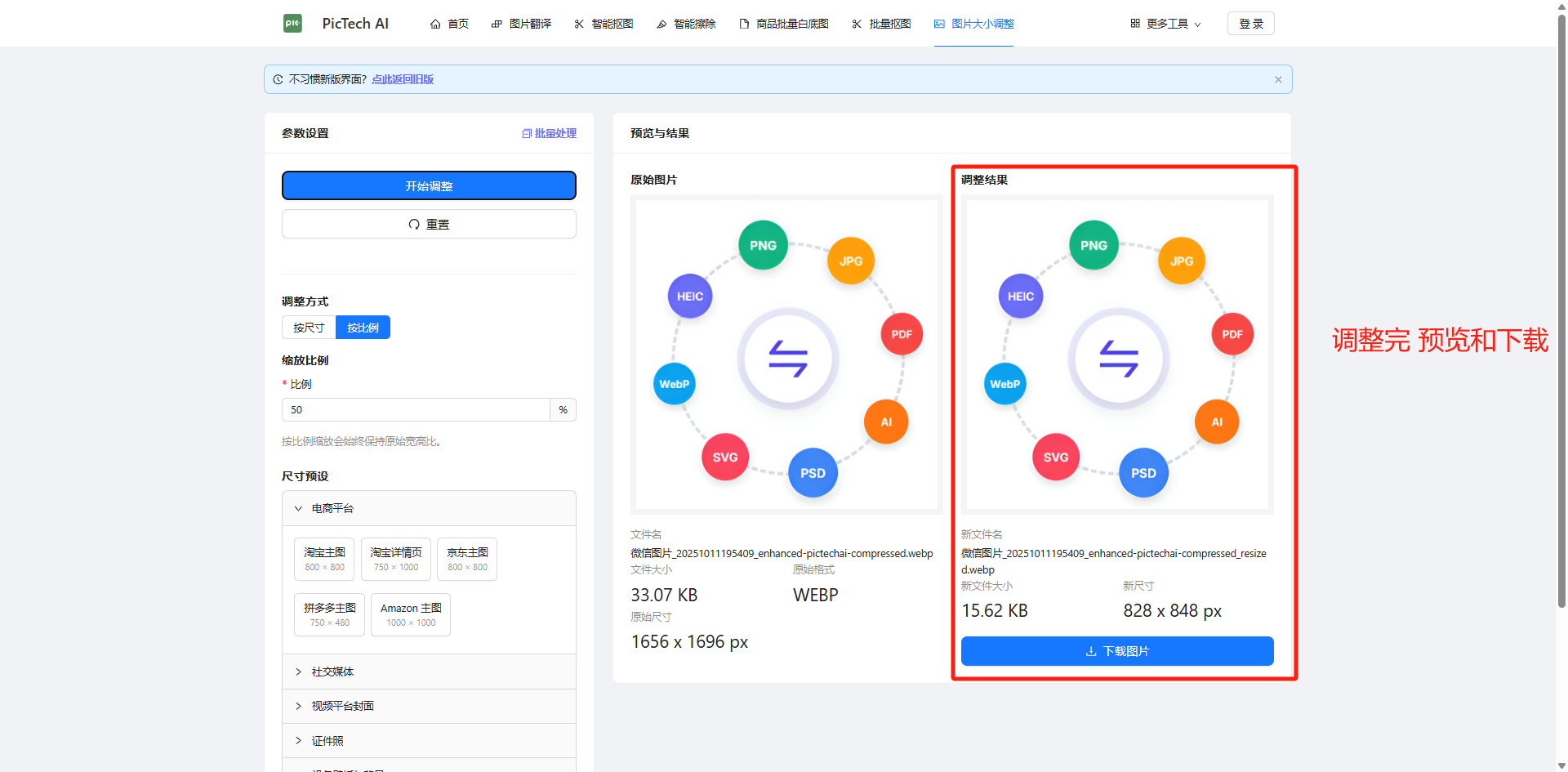Click the 下载图片 download button

click(1116, 651)
